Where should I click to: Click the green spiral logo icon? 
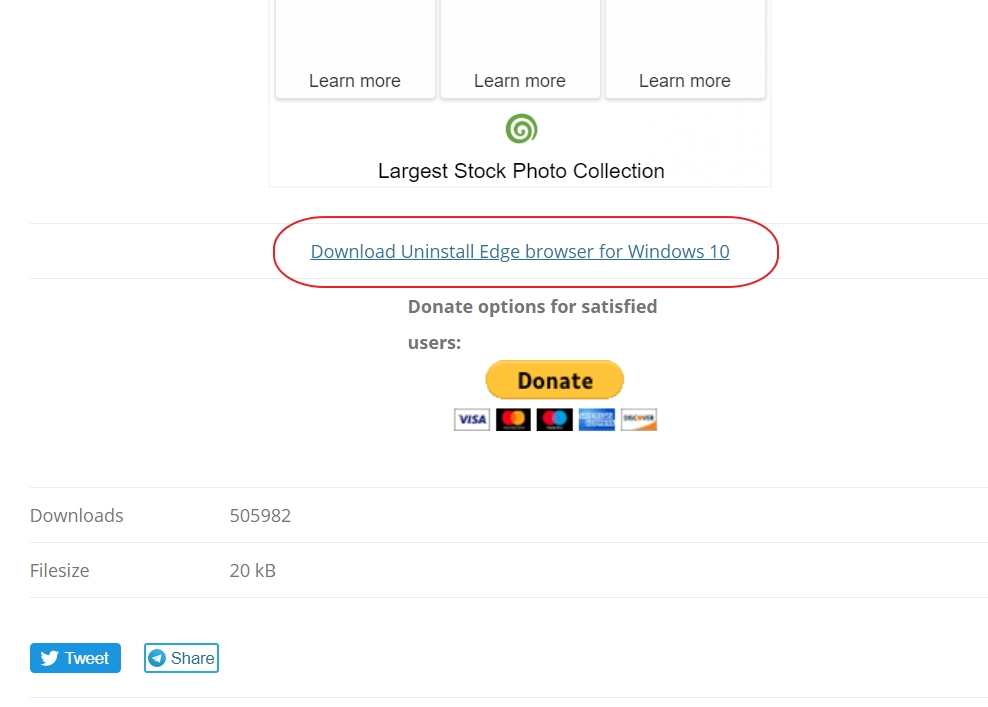521,129
